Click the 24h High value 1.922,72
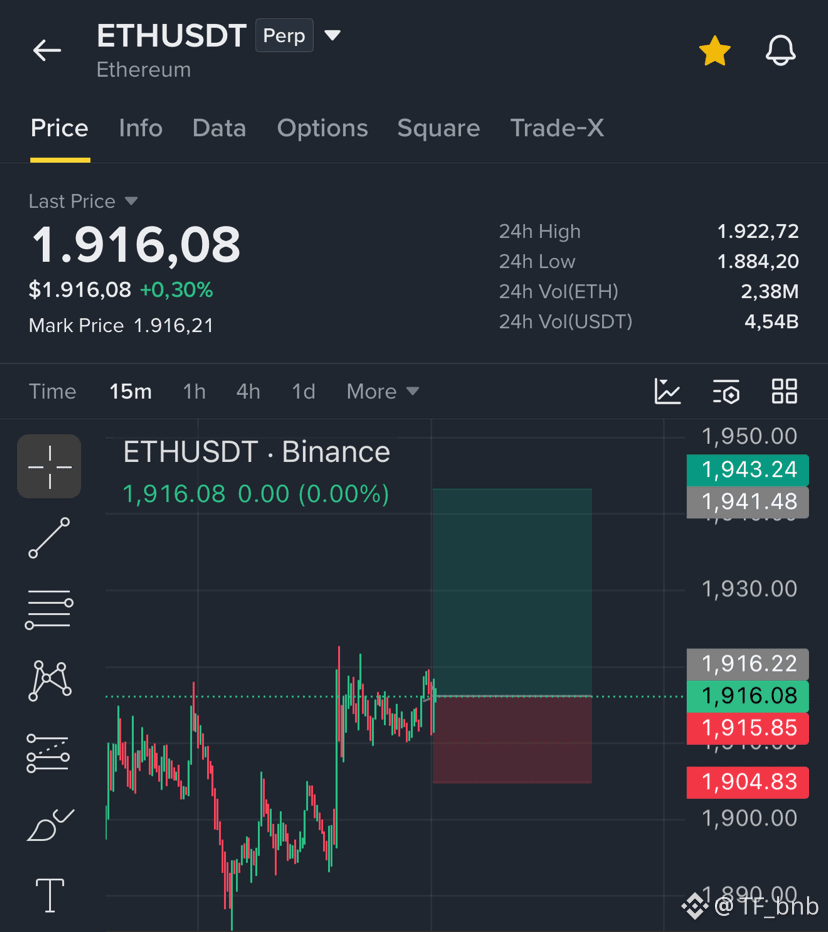The image size is (828, 932). [x=758, y=231]
